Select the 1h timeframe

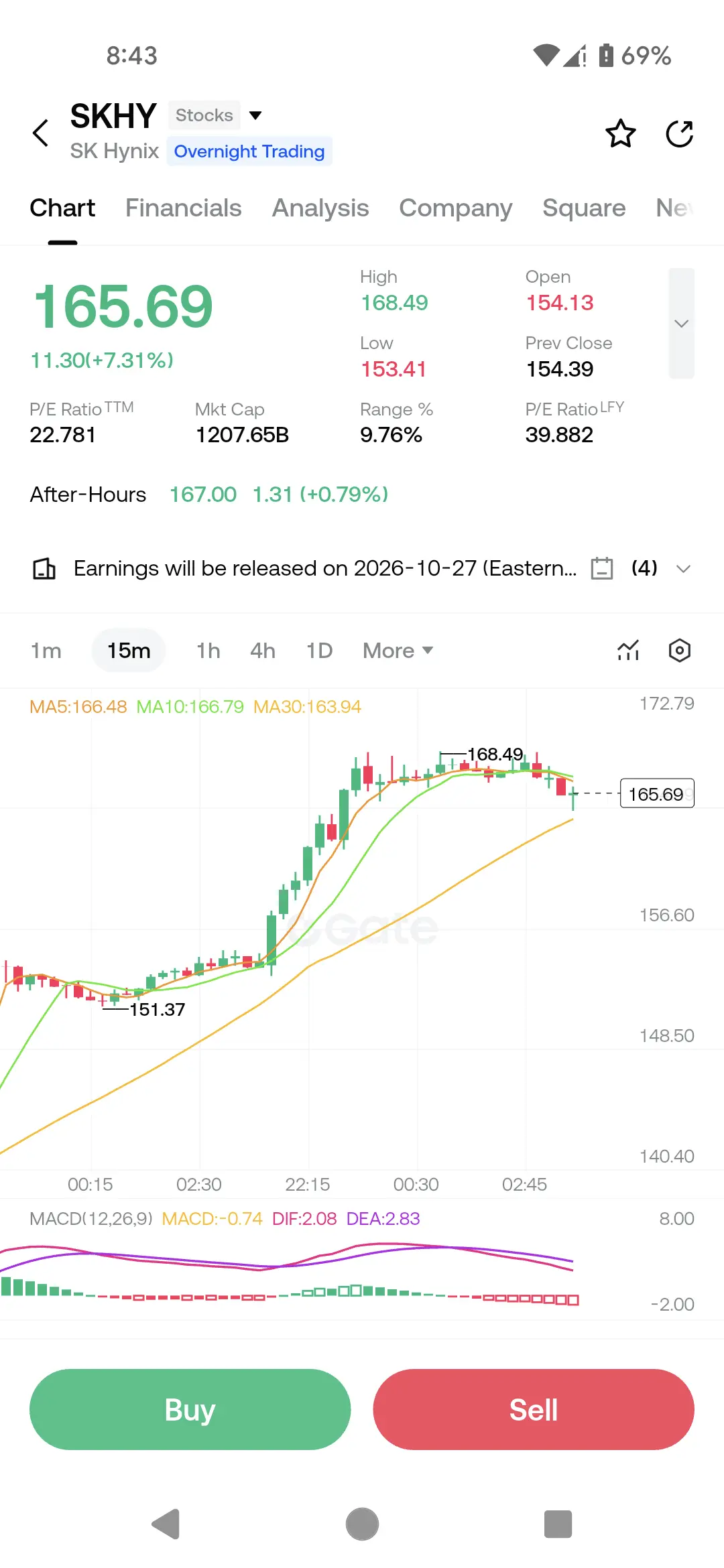coord(208,651)
